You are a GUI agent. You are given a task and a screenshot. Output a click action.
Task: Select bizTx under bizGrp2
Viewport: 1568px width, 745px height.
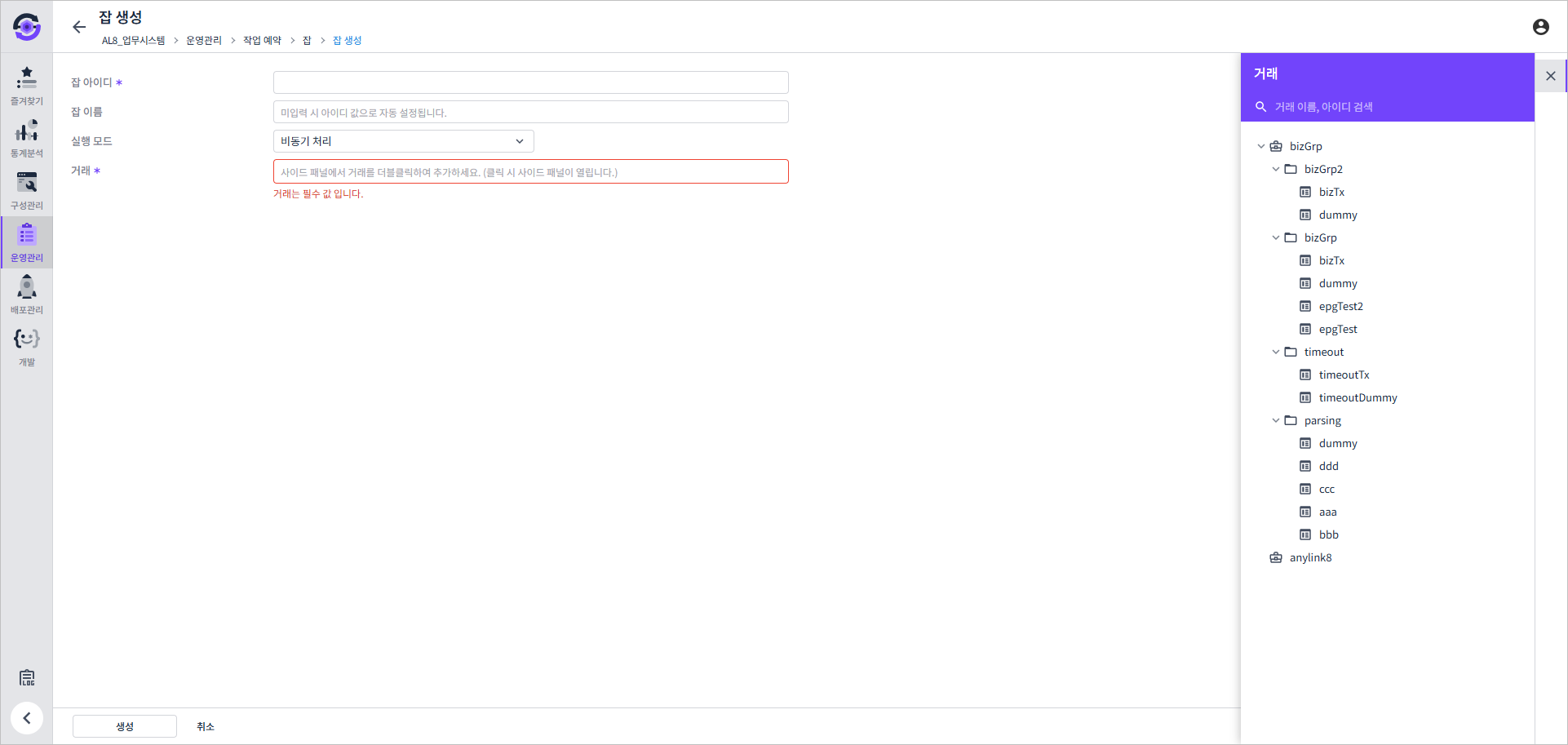[x=1331, y=192]
